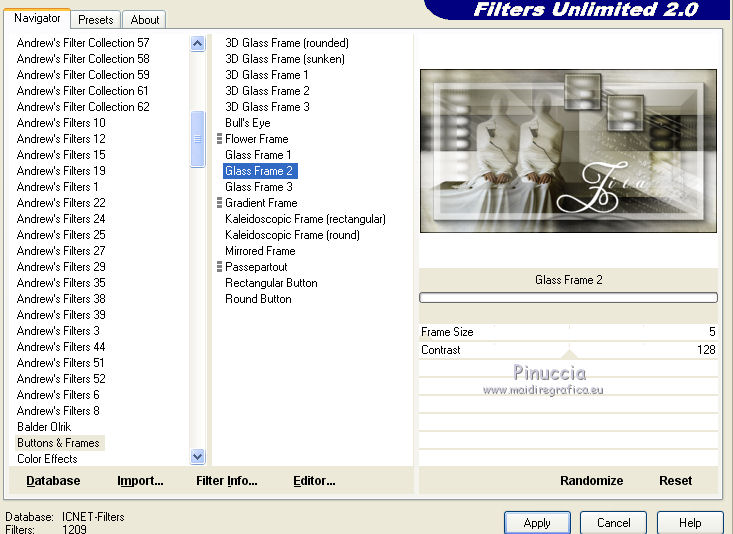The image size is (733, 534).
Task: Click the category list scrollbar thumb
Action: pos(198,139)
